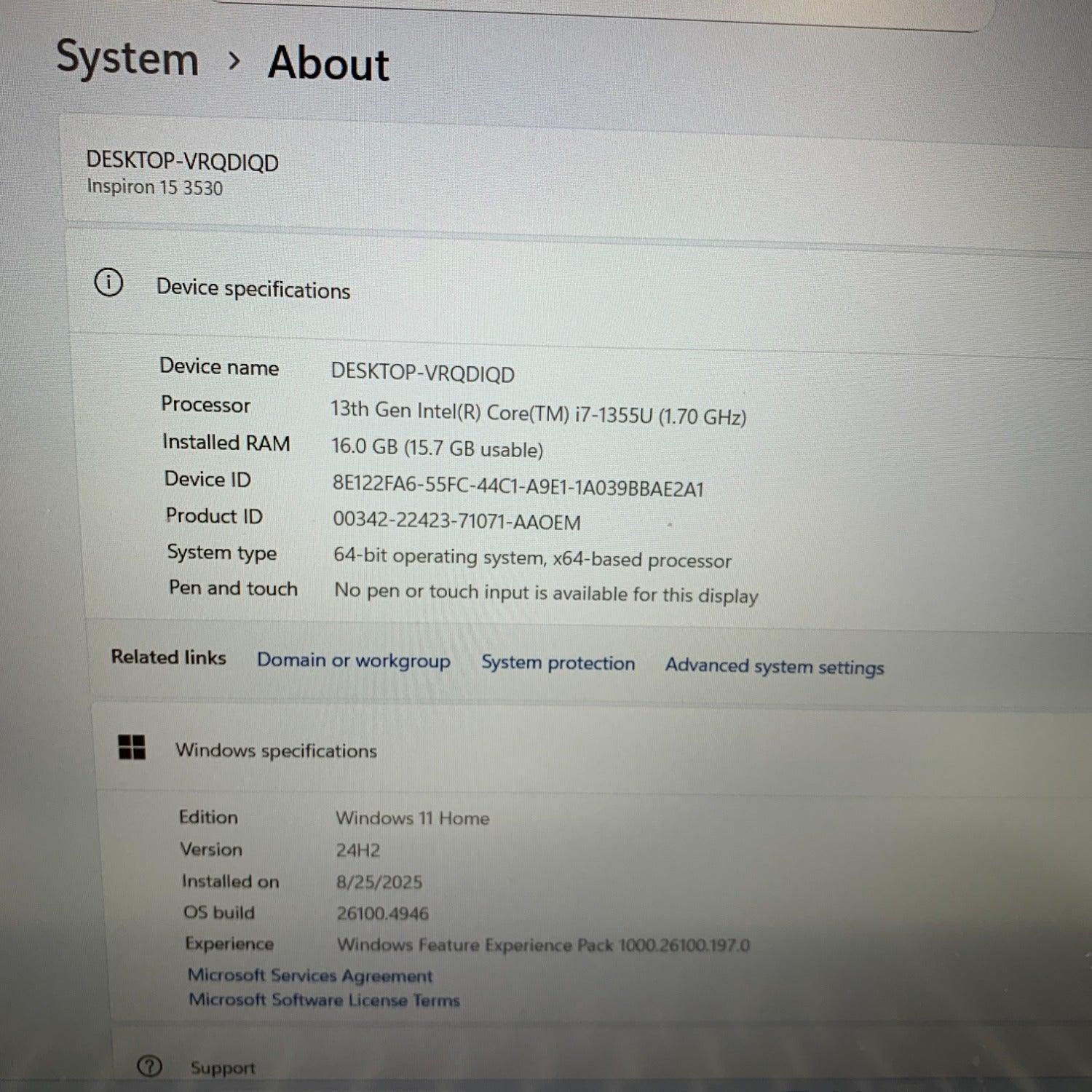This screenshot has height=1092, width=1092.
Task: Select the device name value DESKTOP-VRQDIQD in specs
Action: tap(423, 373)
